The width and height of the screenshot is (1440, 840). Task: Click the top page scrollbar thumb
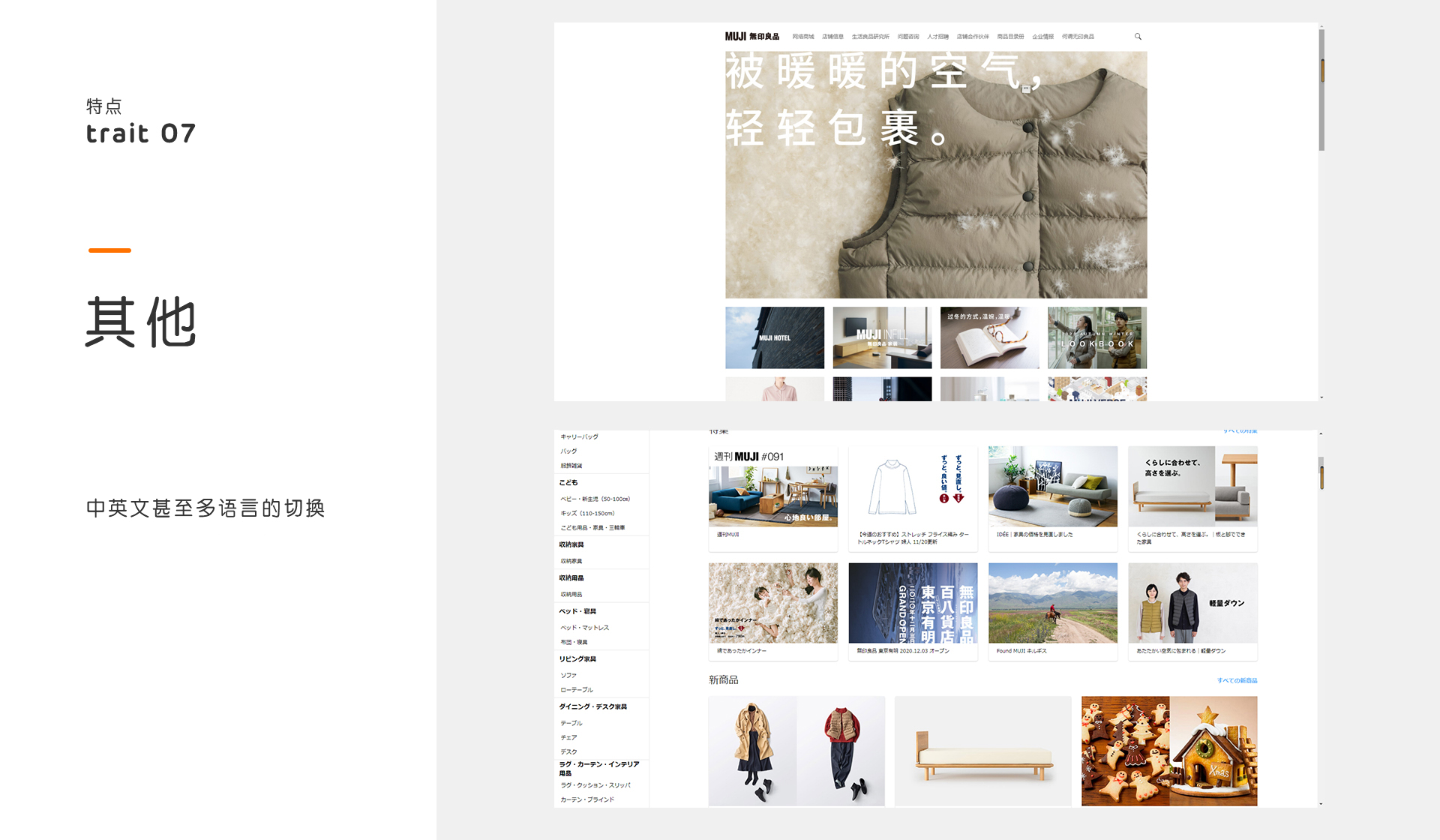(x=1321, y=90)
